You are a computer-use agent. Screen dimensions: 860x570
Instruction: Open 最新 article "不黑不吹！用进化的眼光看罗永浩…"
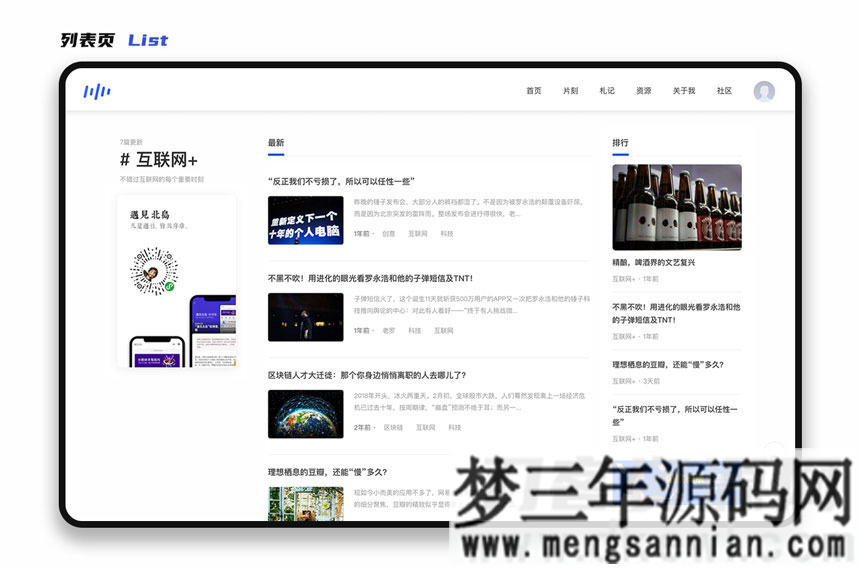[370, 279]
